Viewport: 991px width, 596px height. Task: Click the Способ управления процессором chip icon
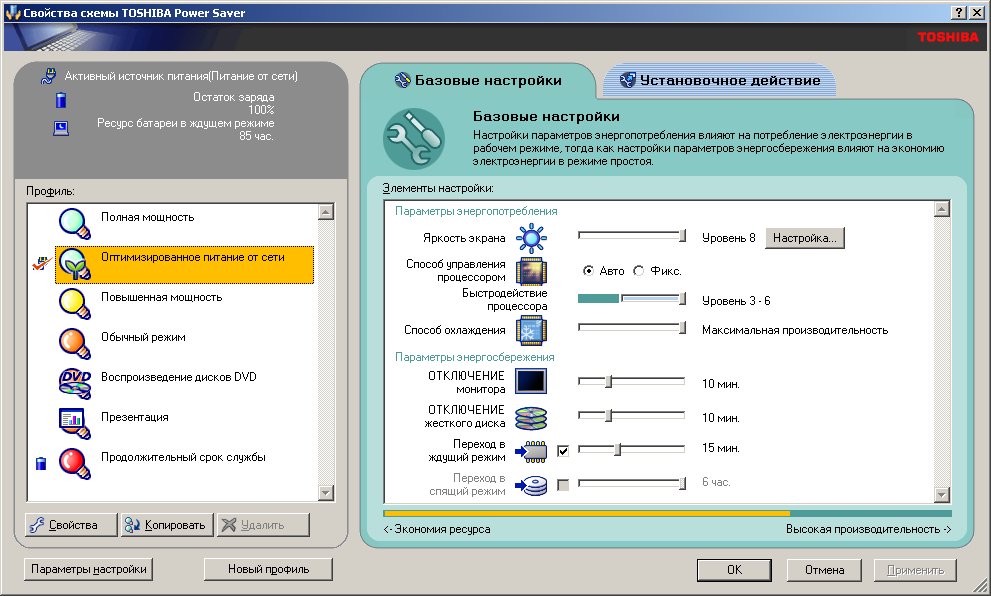pyautogui.click(x=531, y=271)
